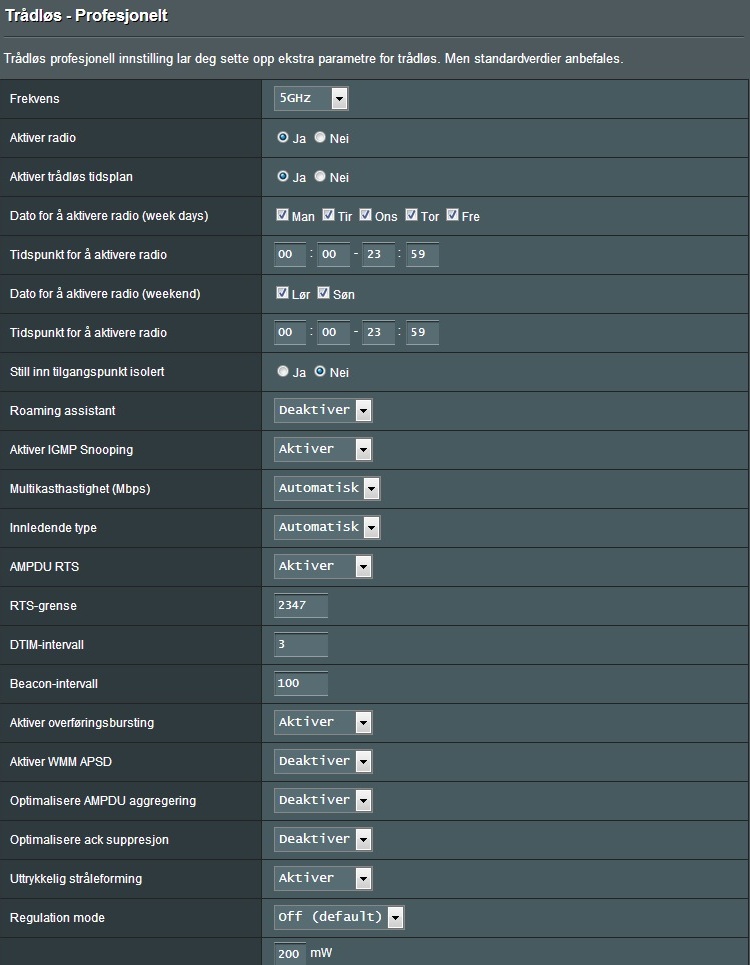The height and width of the screenshot is (965, 750).
Task: Uncheck the Man weekday checkbox
Action: [x=282, y=215]
